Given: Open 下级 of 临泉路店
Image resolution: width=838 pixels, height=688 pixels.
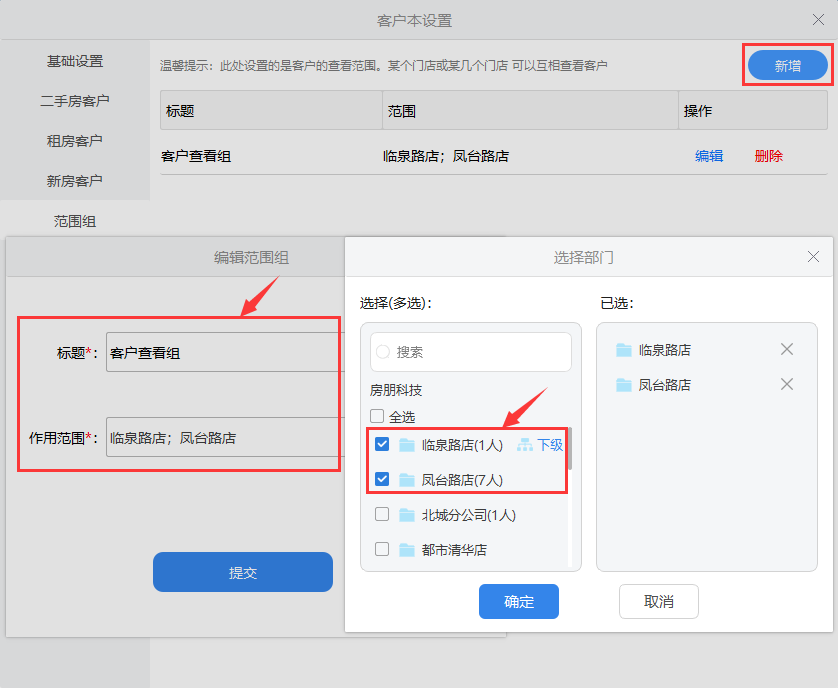Looking at the screenshot, I should 550,445.
